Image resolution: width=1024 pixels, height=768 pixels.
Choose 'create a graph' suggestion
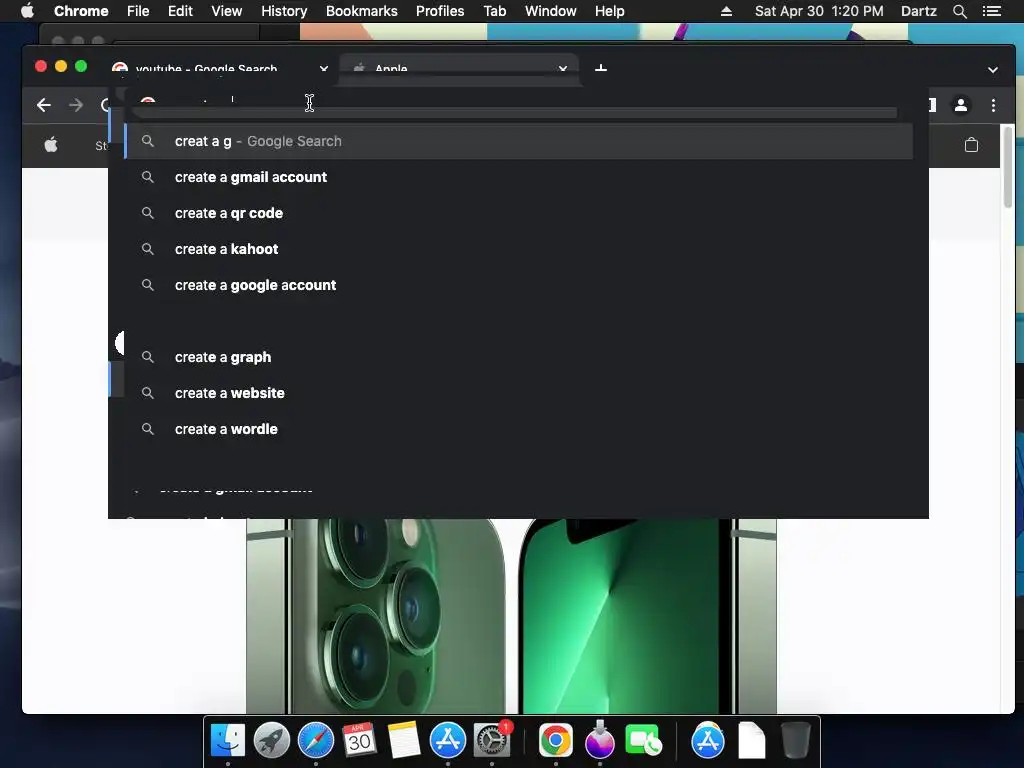click(519, 357)
